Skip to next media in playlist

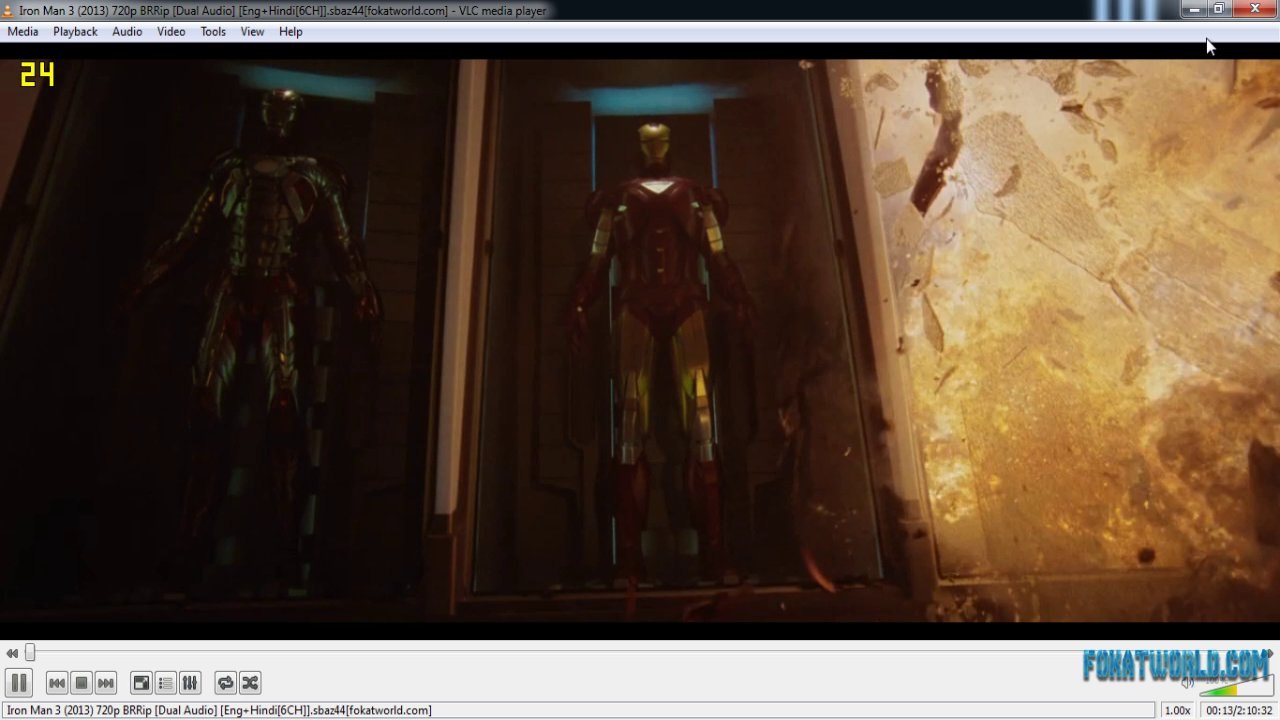106,683
